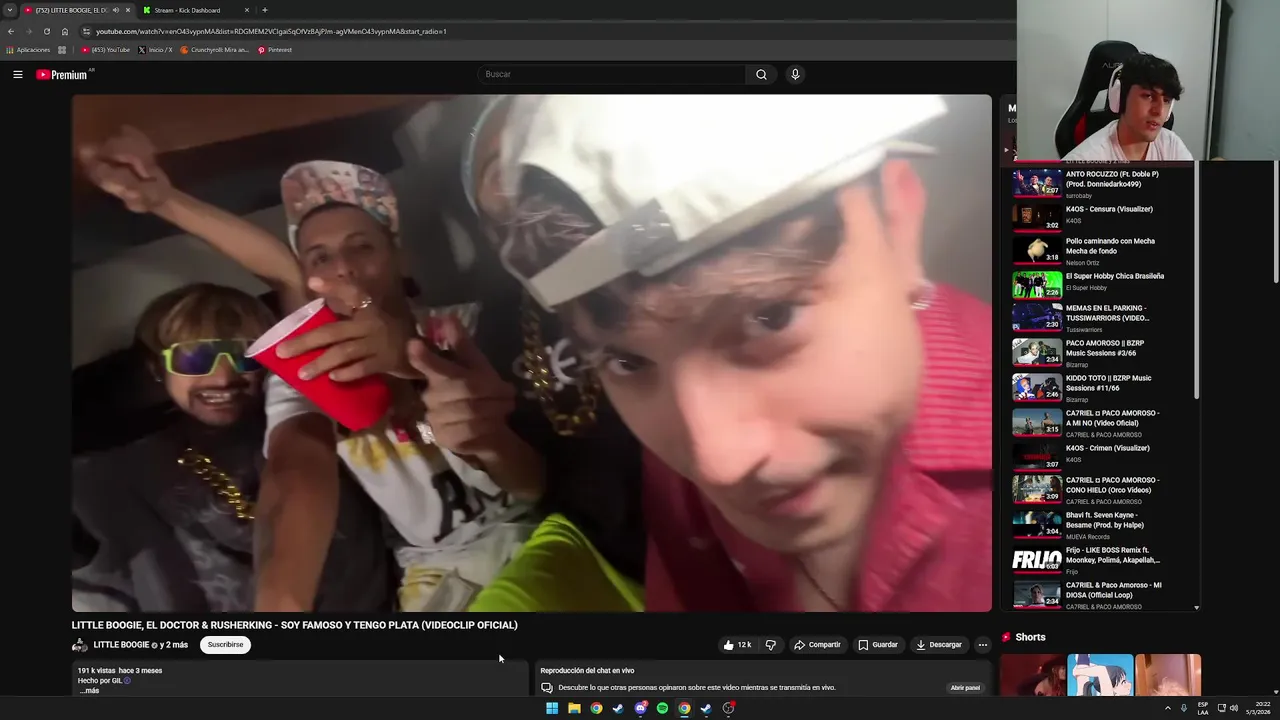Mute the tab via speaker icon
Viewport: 1280px width, 720px height.
116,10
